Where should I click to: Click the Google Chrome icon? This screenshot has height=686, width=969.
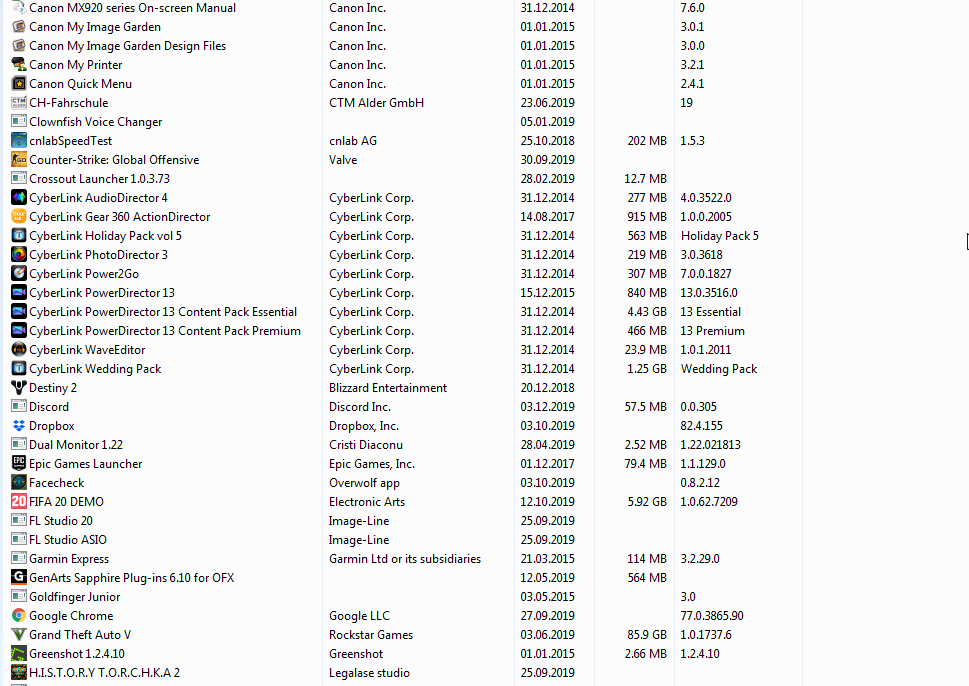pos(19,616)
